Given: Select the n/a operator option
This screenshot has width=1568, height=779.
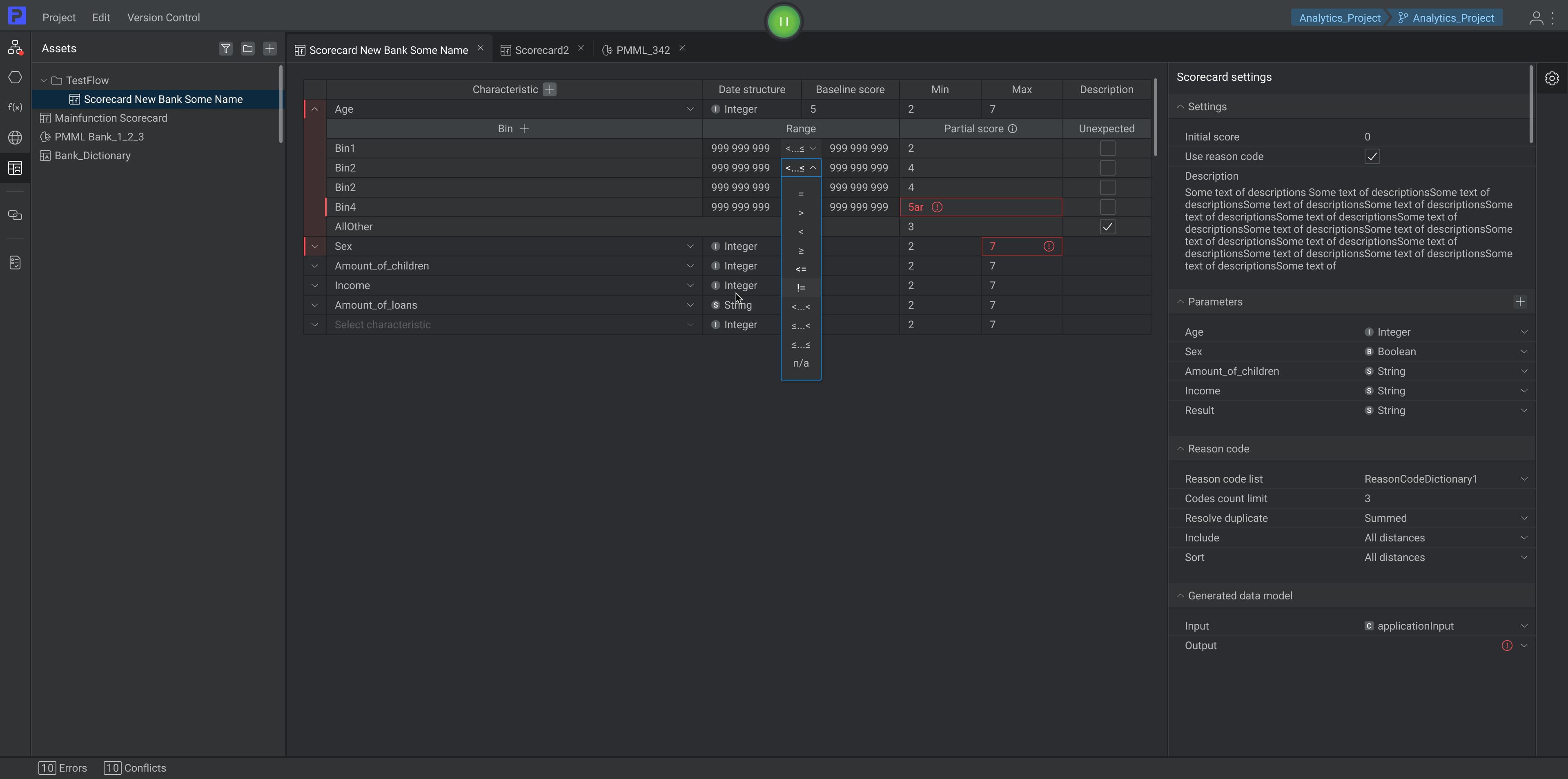Looking at the screenshot, I should [x=801, y=363].
